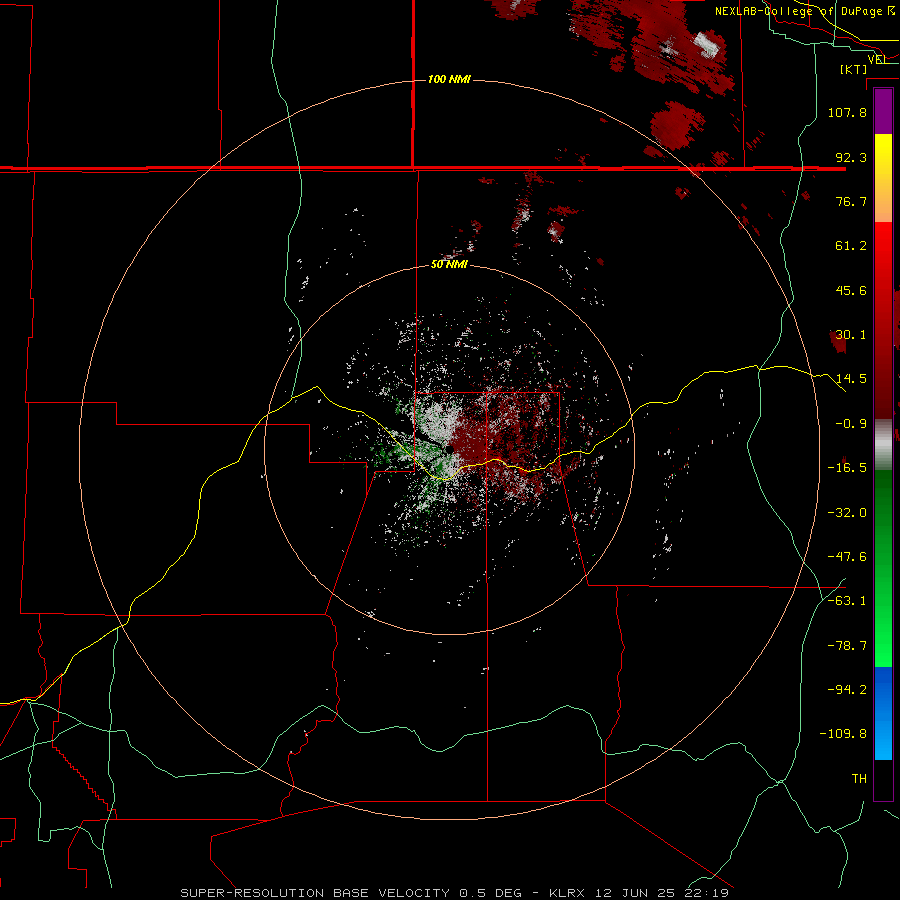Select the -47.6 value on the velocity scale

point(847,557)
